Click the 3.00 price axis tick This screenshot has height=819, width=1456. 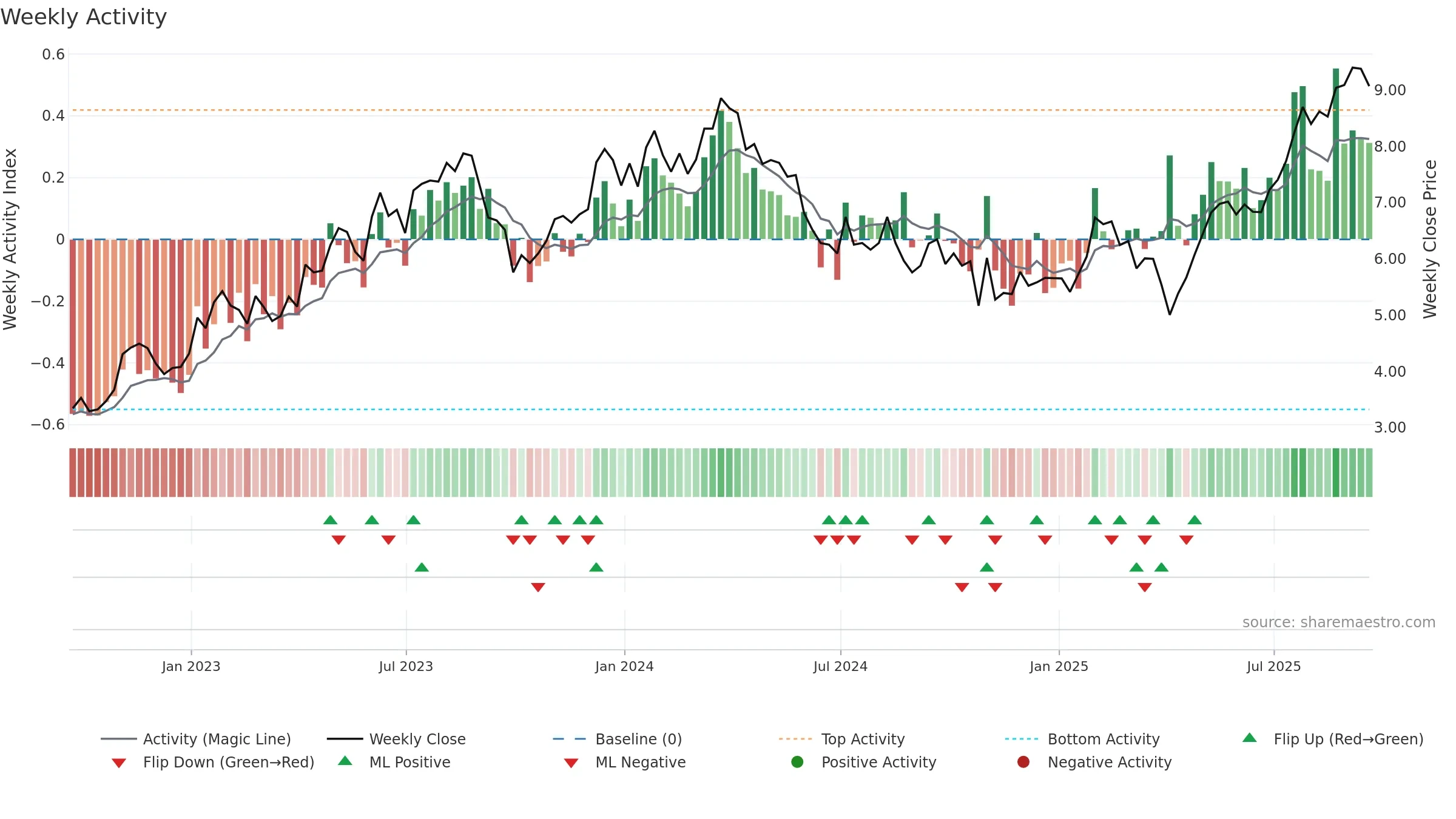(1390, 428)
